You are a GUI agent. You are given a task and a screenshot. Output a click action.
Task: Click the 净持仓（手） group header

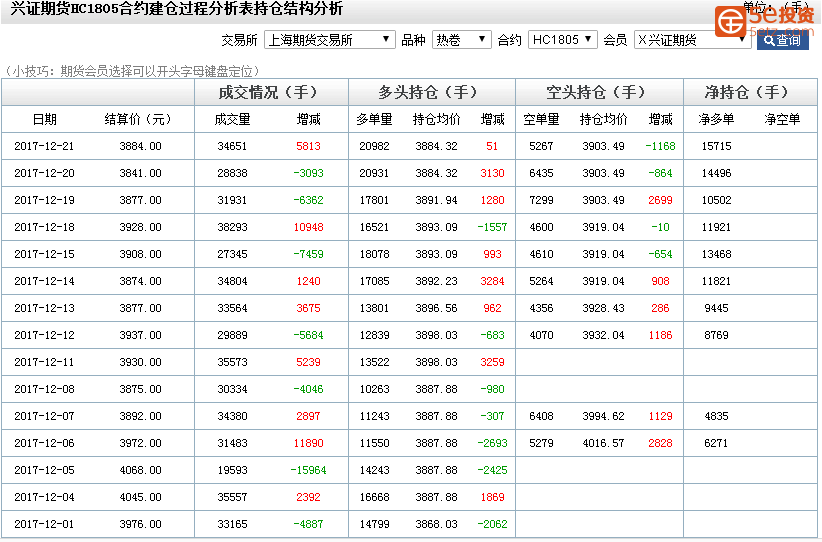click(x=750, y=92)
